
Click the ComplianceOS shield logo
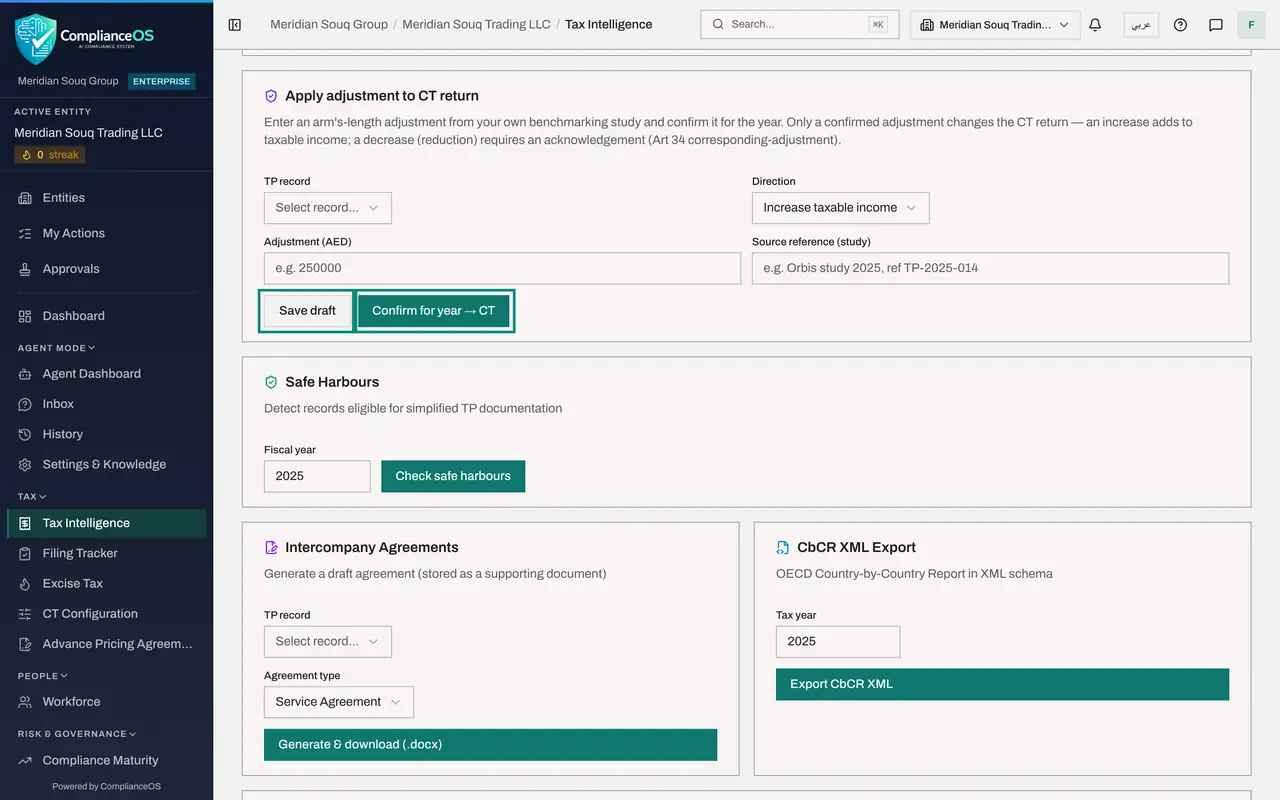(x=36, y=39)
